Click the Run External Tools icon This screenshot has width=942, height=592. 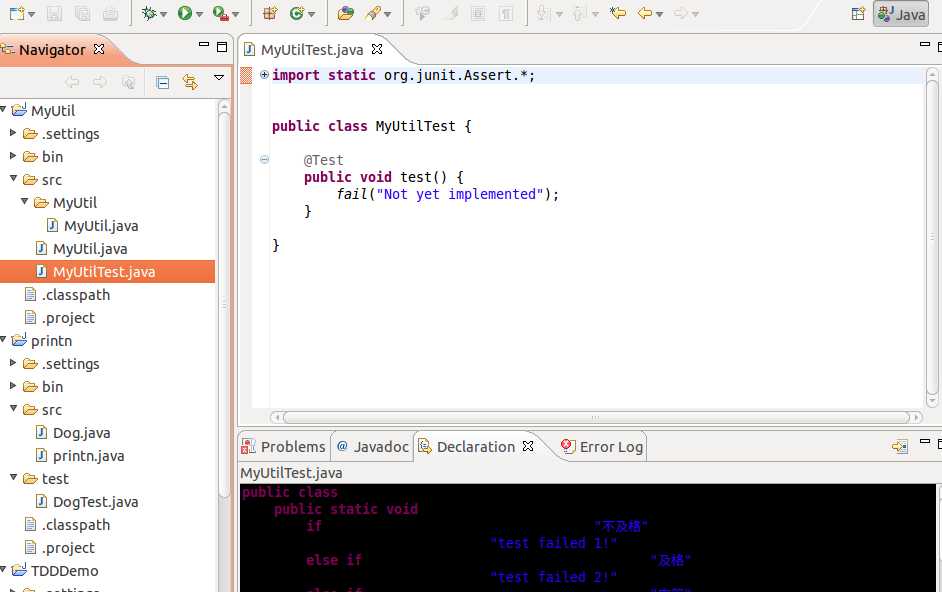coord(220,13)
